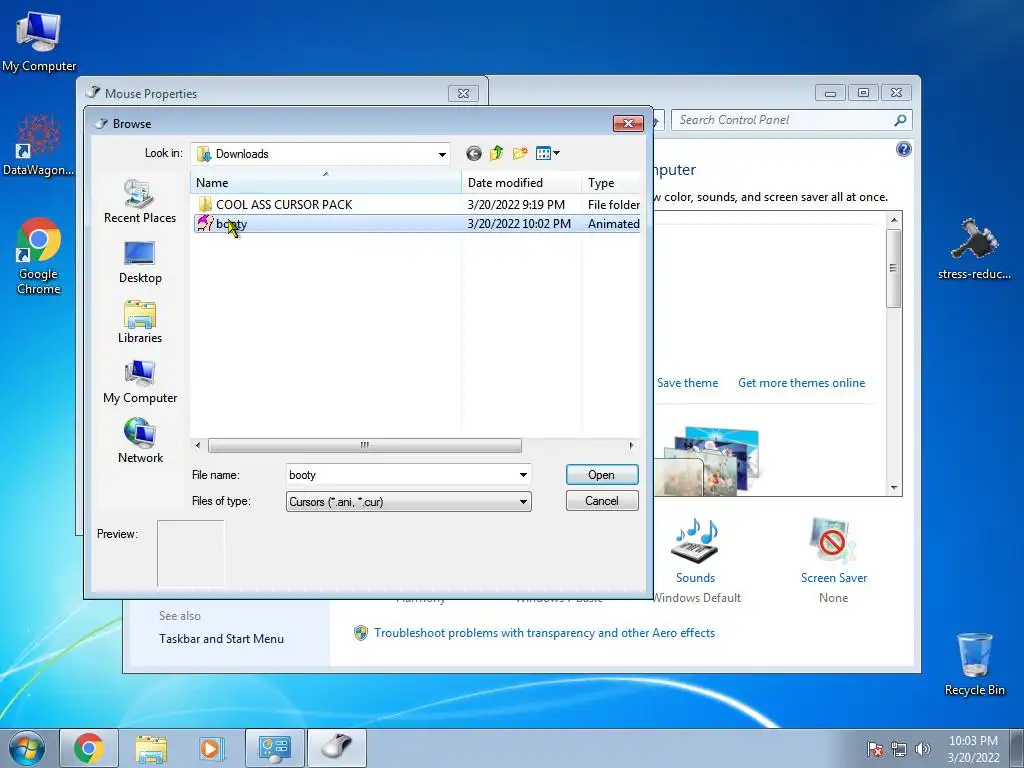Open Windows Explorer from taskbar

tap(151, 748)
